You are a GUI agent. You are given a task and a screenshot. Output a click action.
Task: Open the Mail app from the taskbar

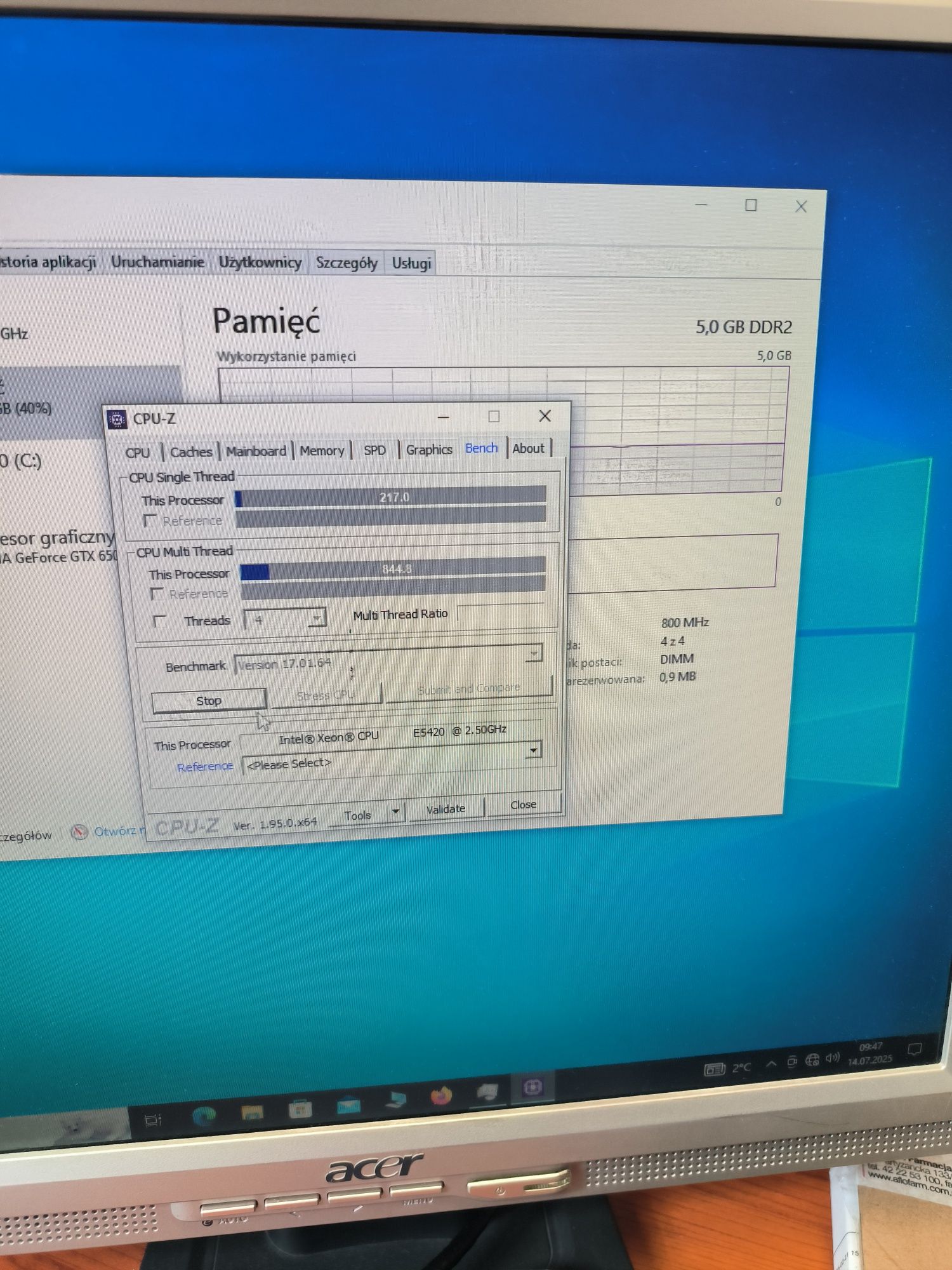pos(348,1106)
